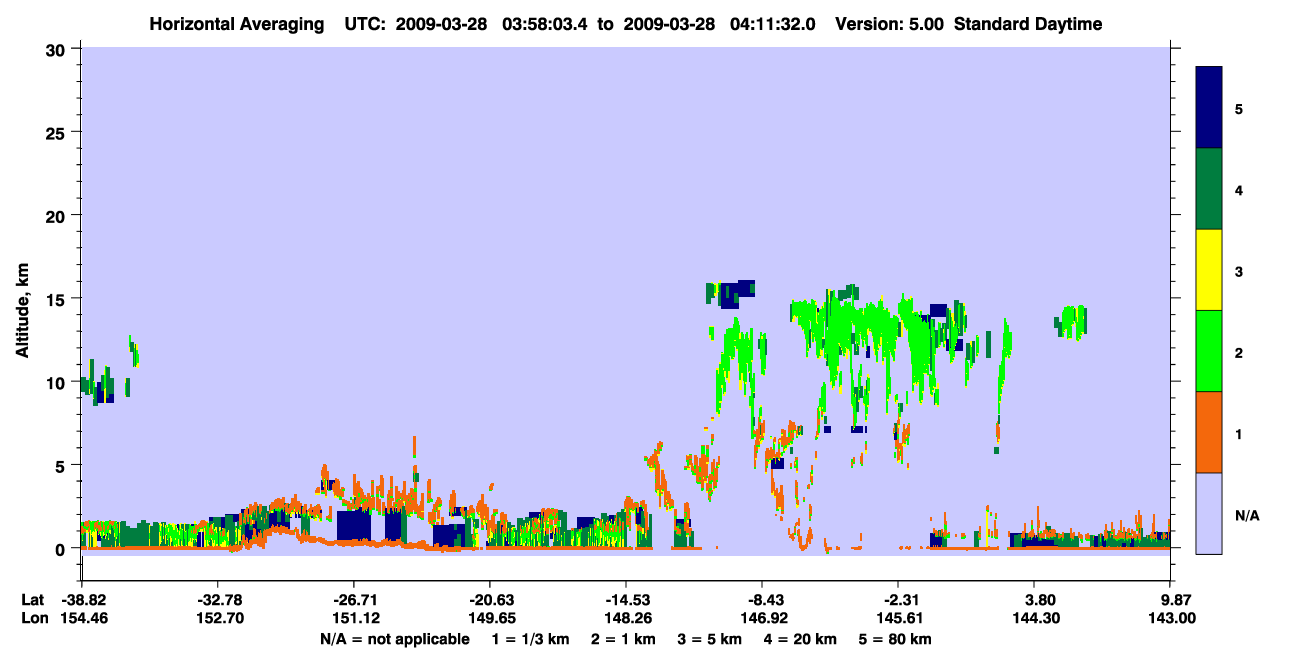Click latitude value -38.82

pyautogui.click(x=81, y=600)
